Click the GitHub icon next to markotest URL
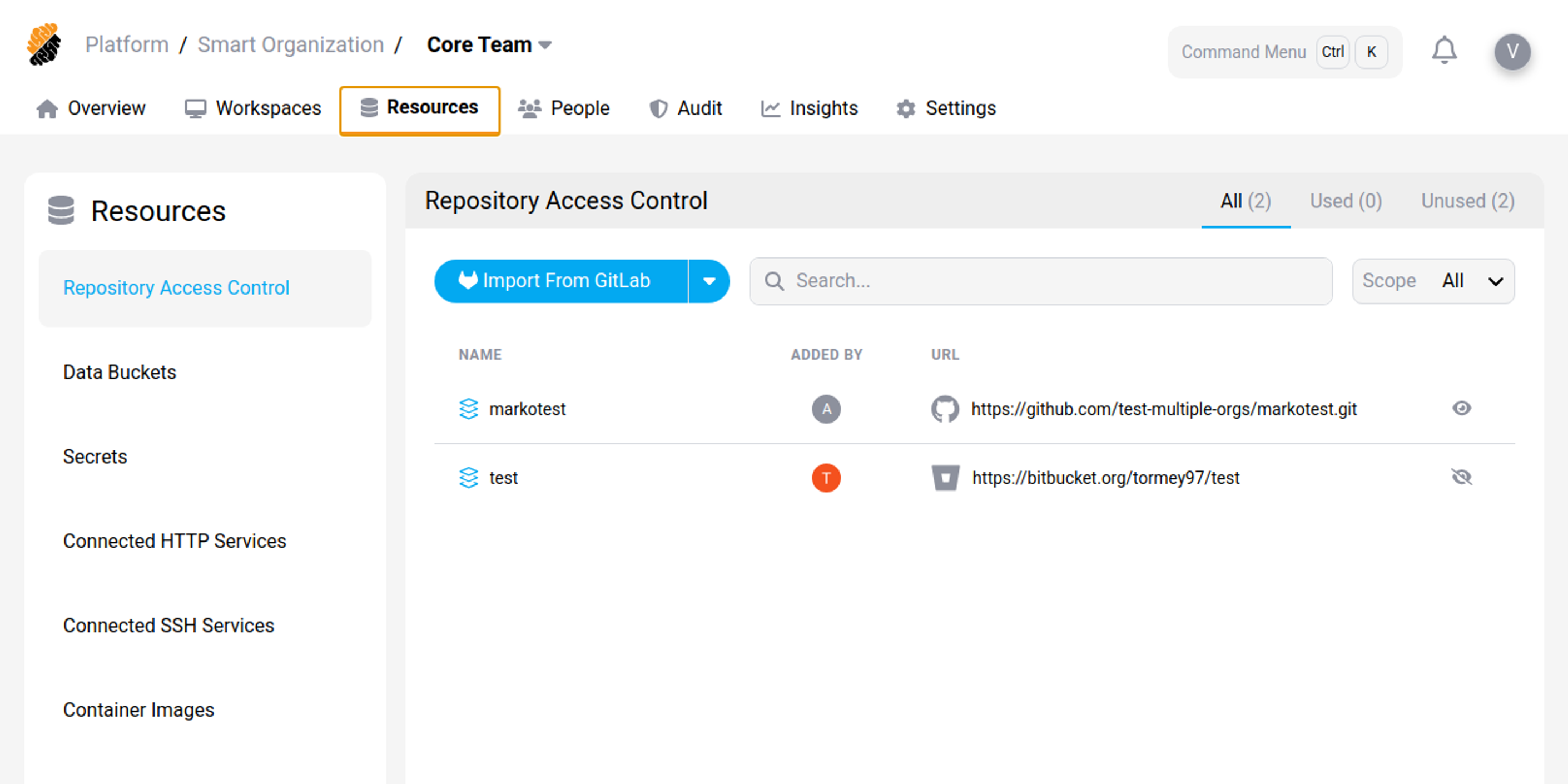The width and height of the screenshot is (1568, 784). [945, 409]
